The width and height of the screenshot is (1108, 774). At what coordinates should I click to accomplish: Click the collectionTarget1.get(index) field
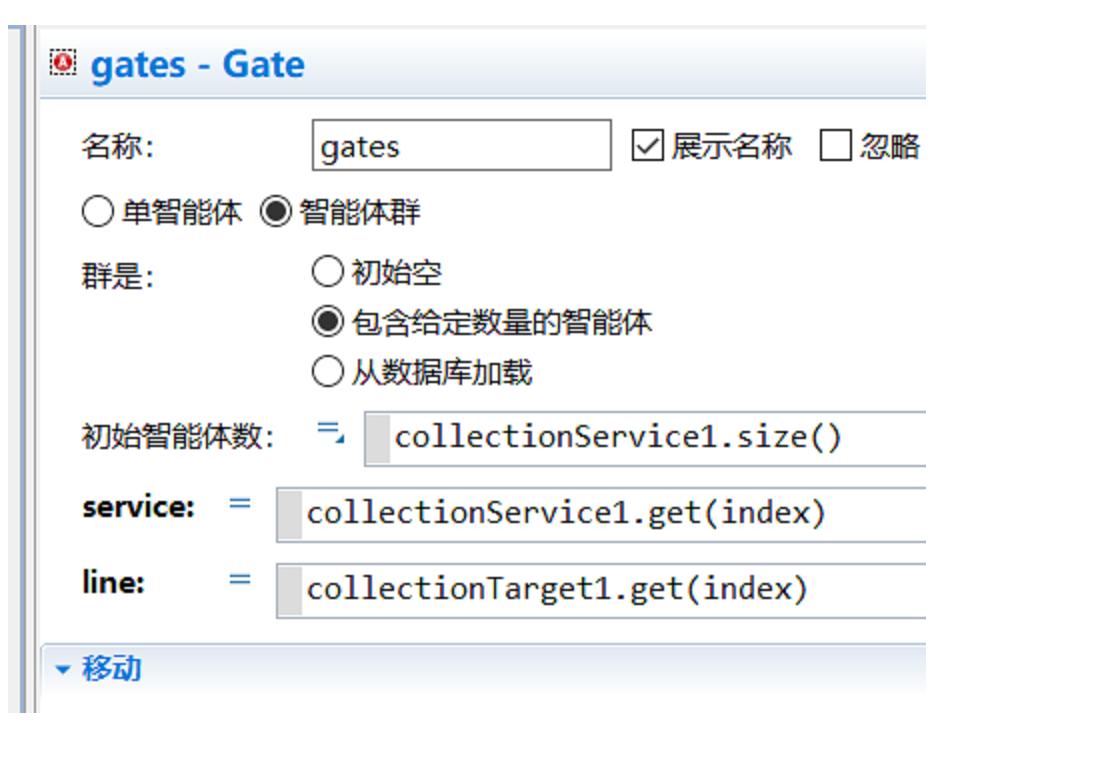tap(601, 590)
